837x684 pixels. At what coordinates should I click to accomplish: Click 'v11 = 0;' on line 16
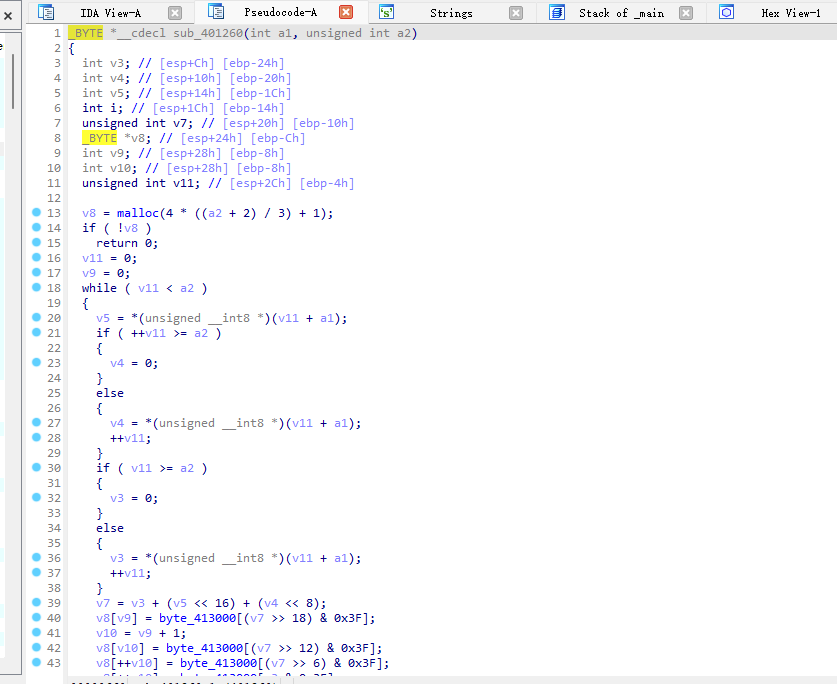109,258
